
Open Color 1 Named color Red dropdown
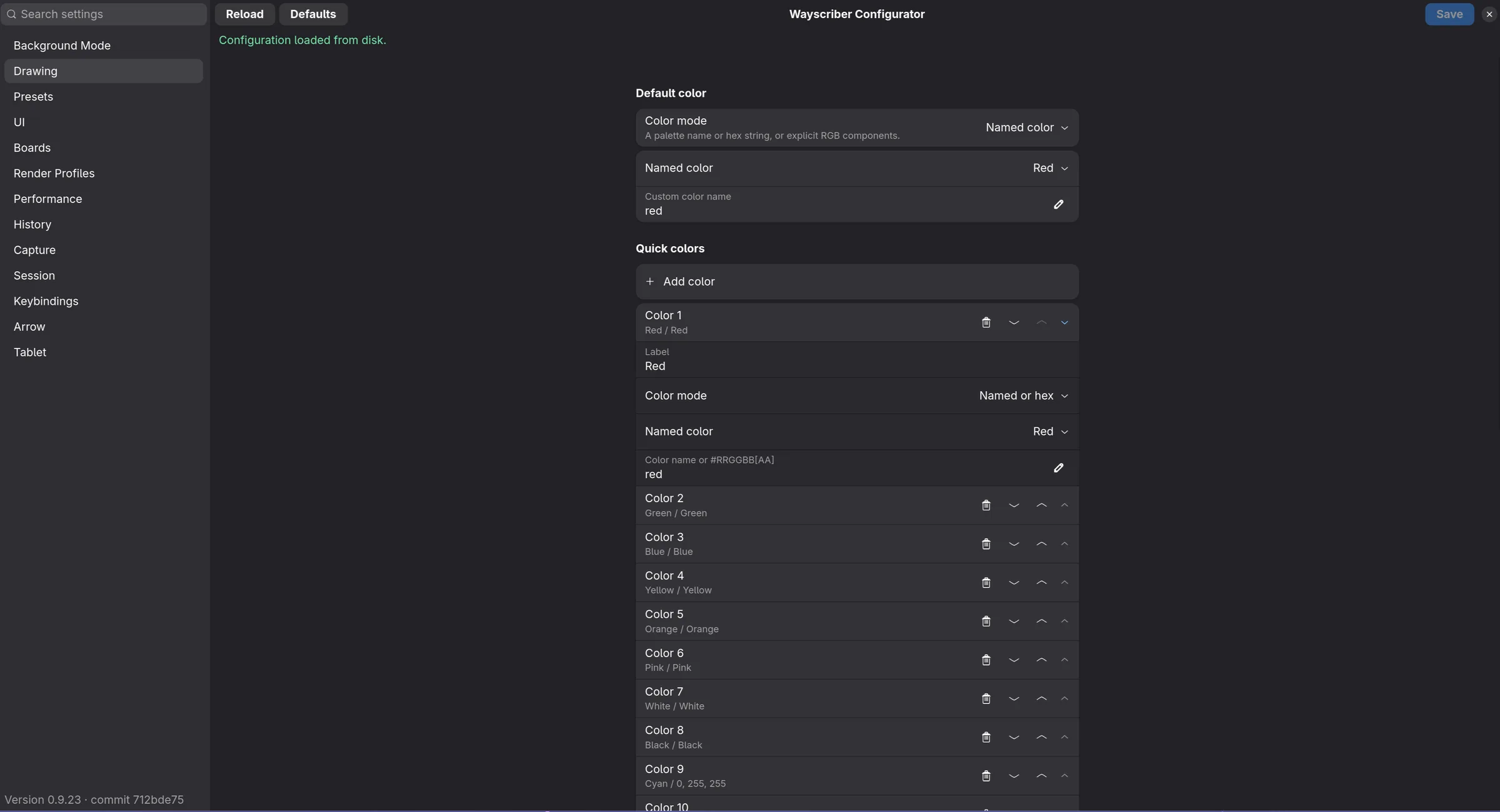(x=1050, y=432)
